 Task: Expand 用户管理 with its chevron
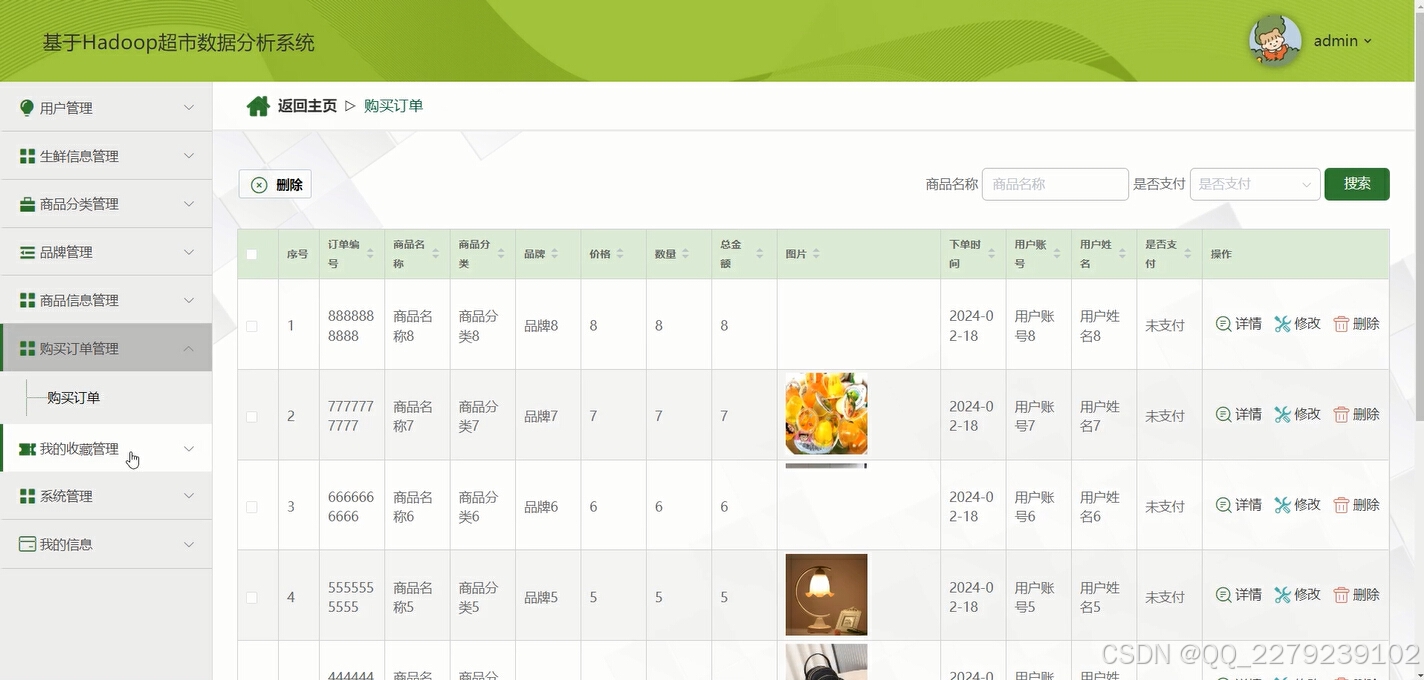[x=189, y=107]
